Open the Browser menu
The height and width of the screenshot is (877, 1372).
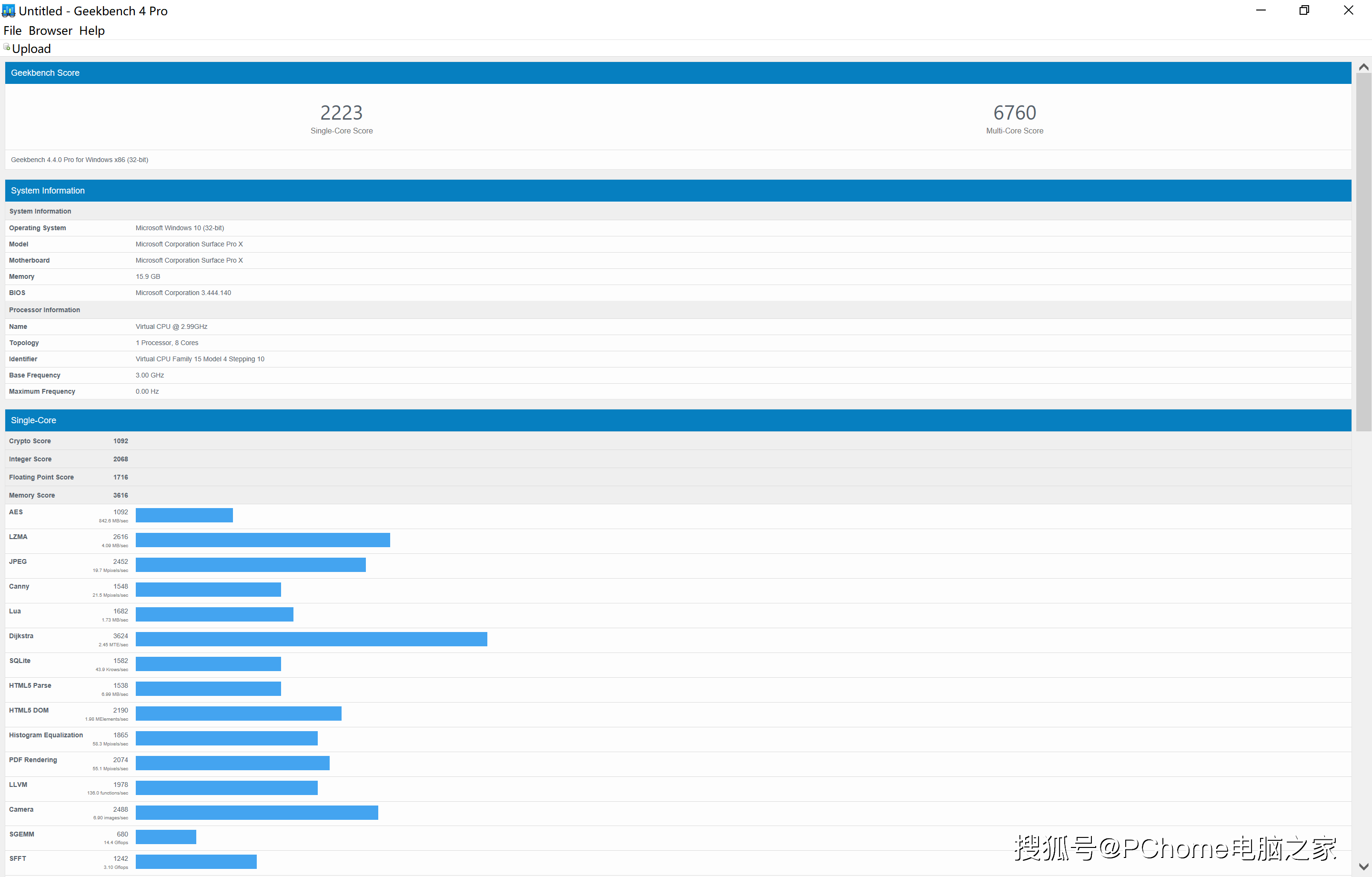coord(50,31)
